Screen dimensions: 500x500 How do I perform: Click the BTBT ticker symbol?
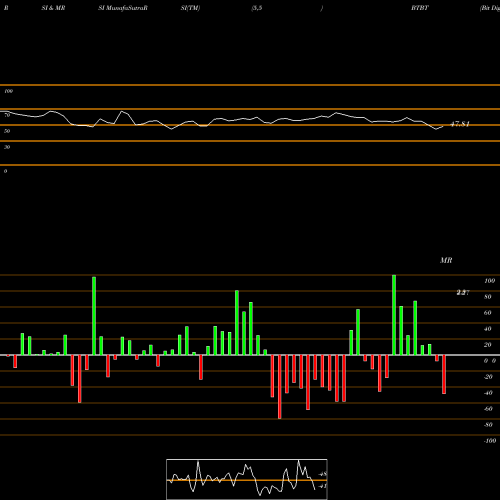click(420, 8)
